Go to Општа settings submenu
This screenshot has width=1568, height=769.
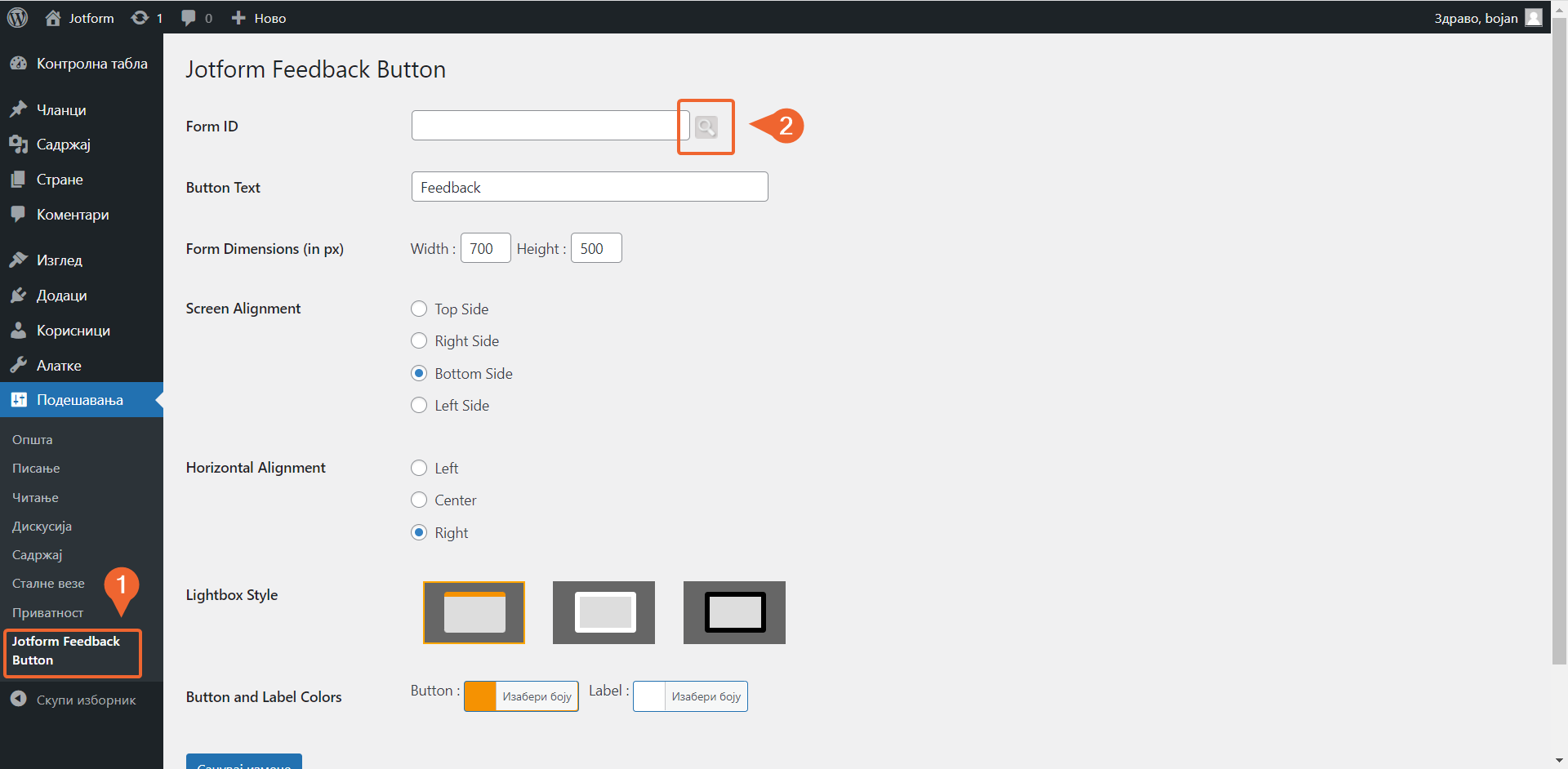pyautogui.click(x=33, y=439)
